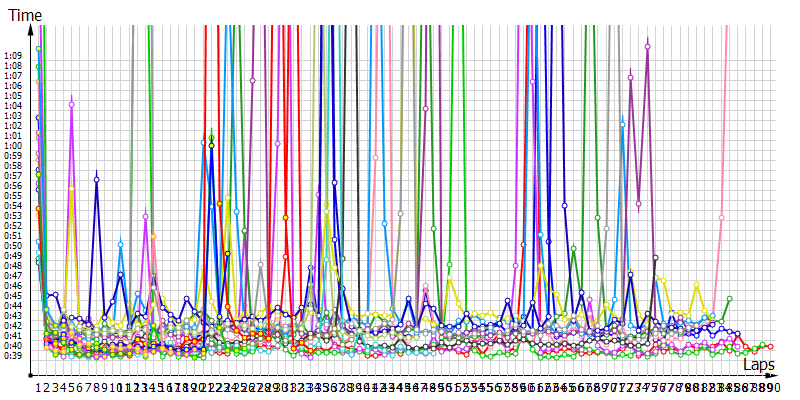Select the purple marker near 1:07 at lap 74
This screenshot has width=800, height=400.
coord(631,77)
